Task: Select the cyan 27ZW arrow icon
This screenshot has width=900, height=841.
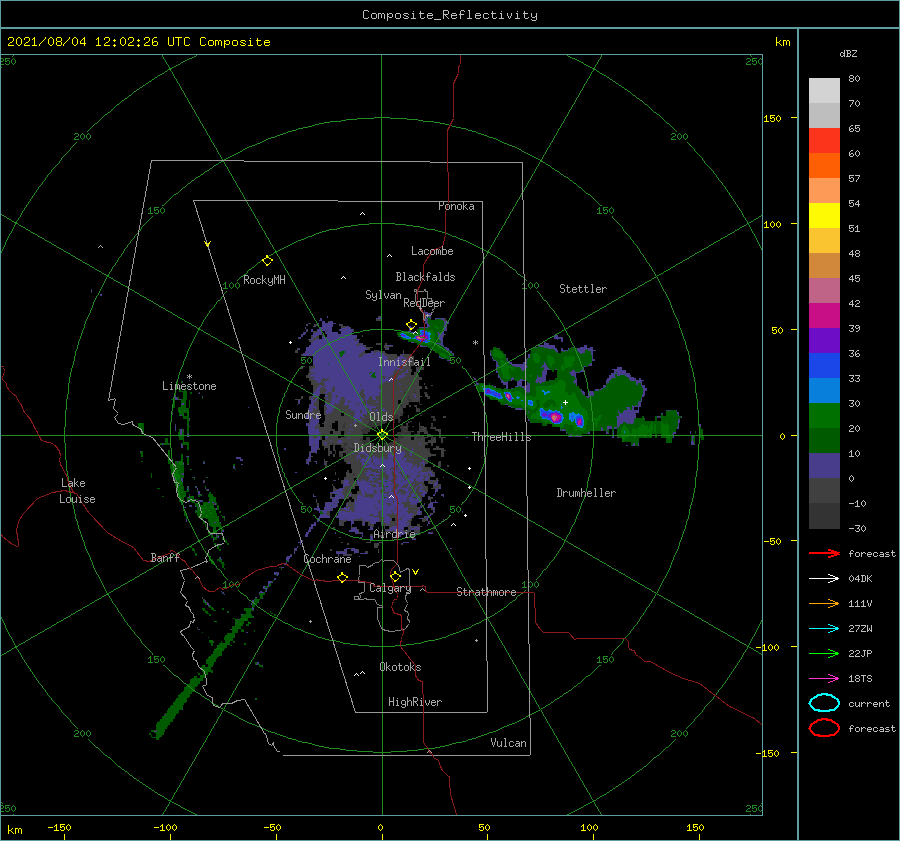Action: tap(824, 629)
